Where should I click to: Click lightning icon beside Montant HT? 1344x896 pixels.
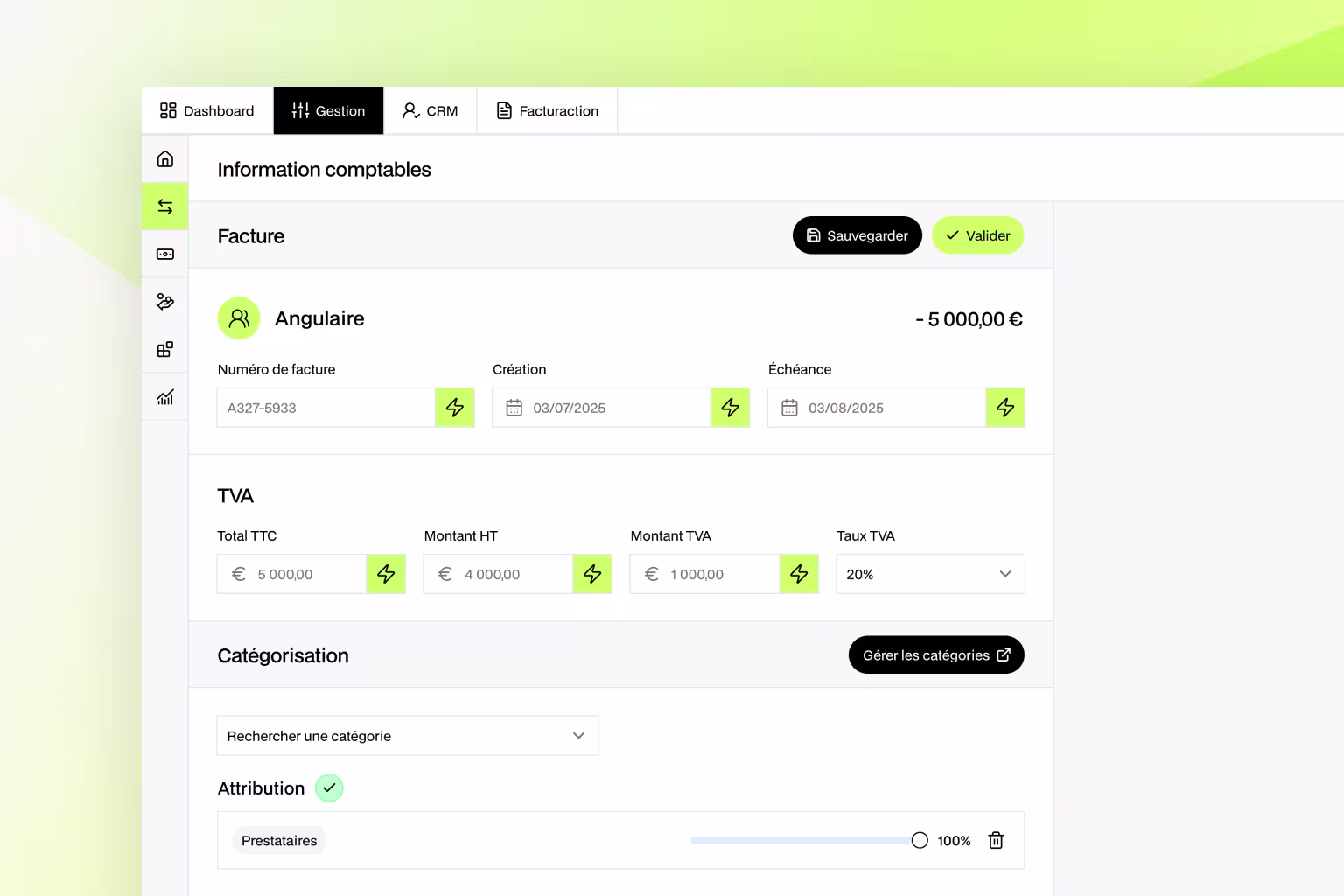(x=592, y=574)
